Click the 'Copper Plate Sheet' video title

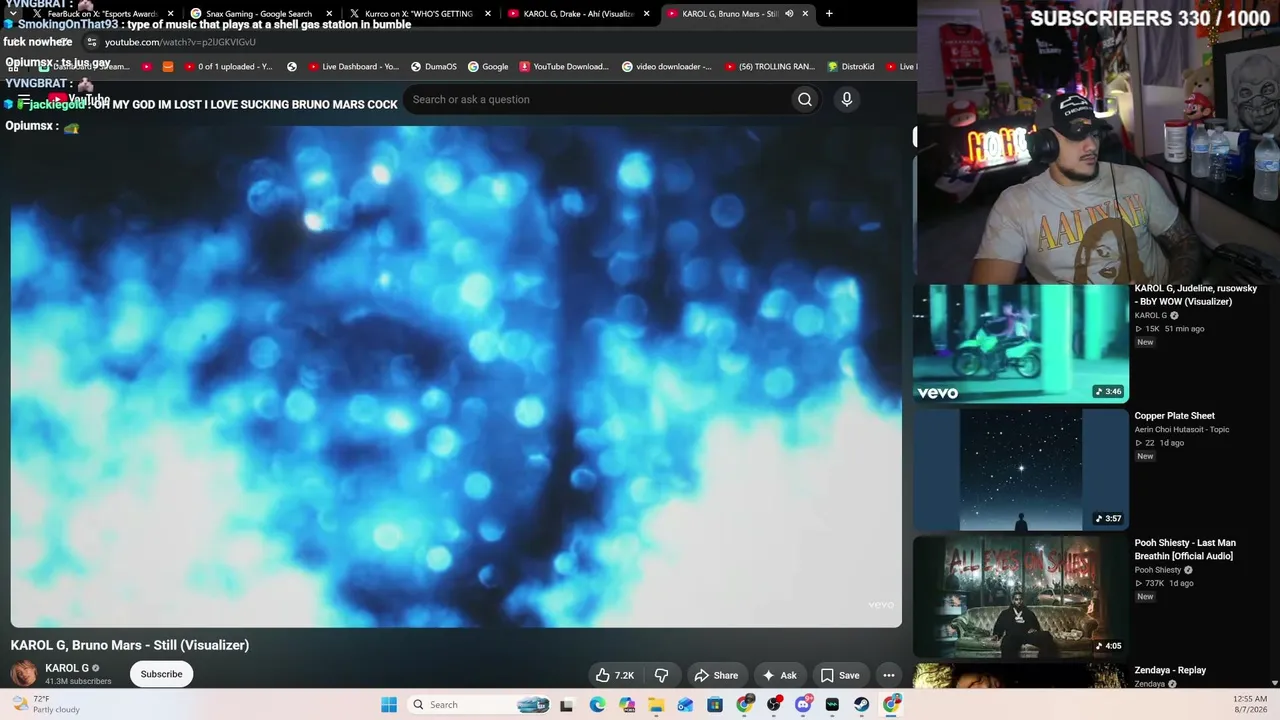click(x=1175, y=416)
